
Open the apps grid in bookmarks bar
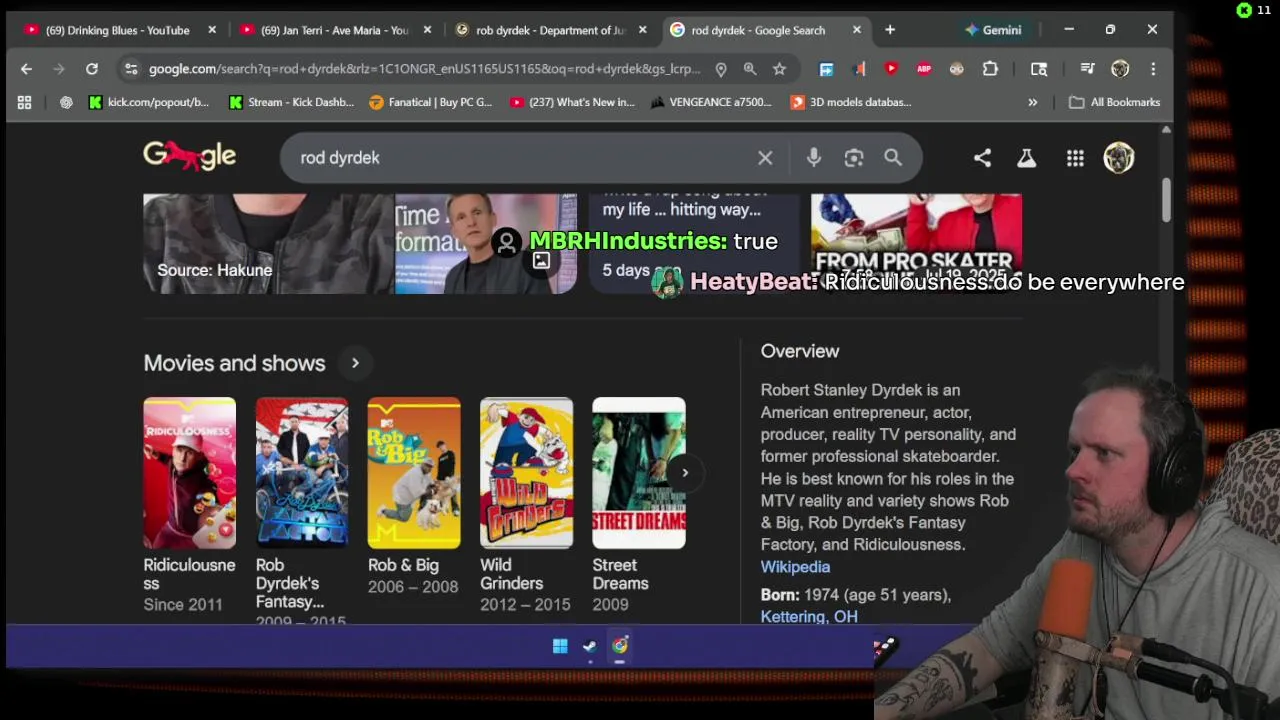point(24,102)
